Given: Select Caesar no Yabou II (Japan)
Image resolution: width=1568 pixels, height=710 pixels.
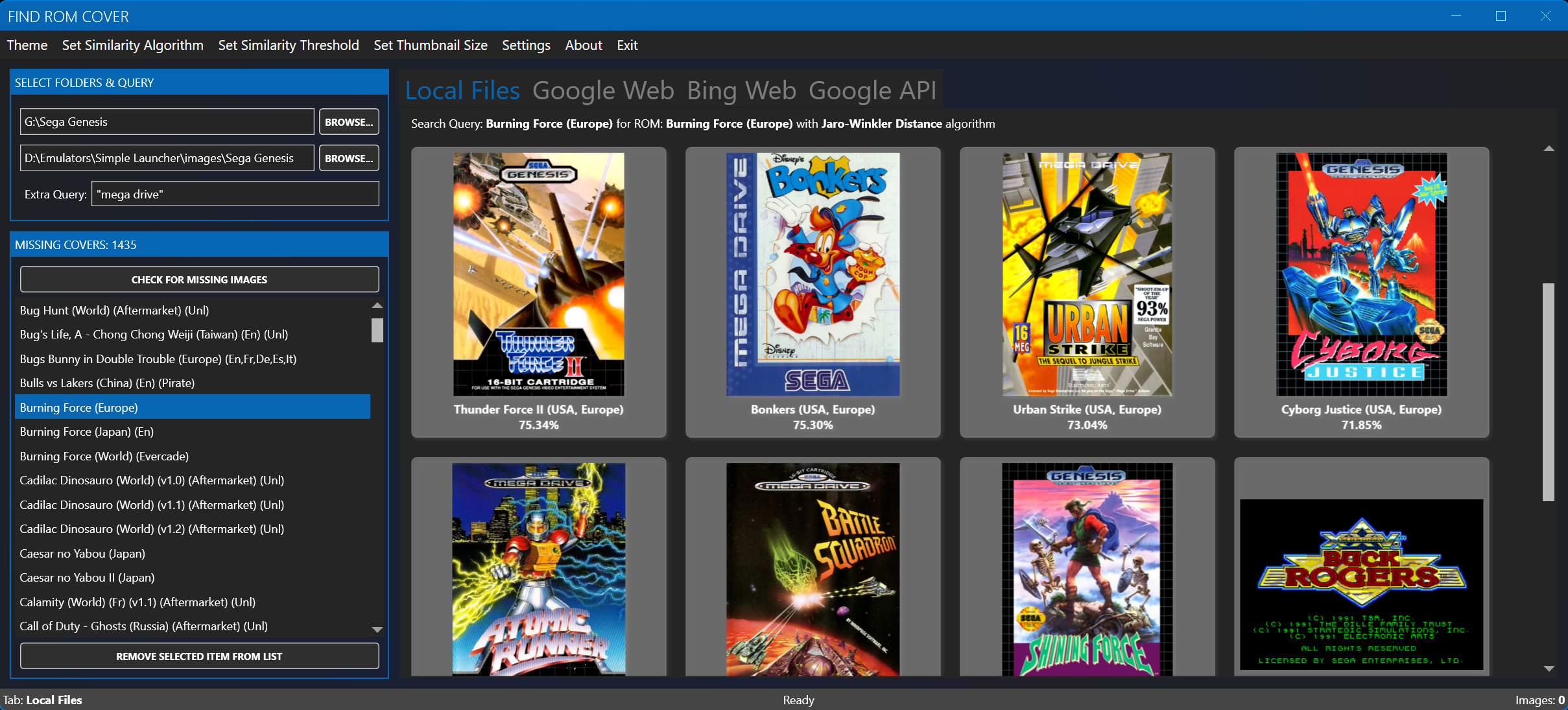Looking at the screenshot, I should (x=193, y=578).
